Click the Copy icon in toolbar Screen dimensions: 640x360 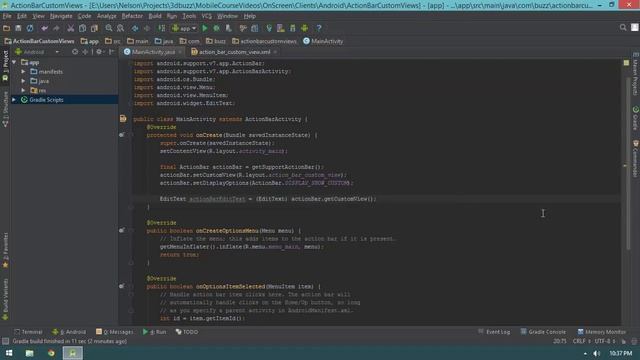click(x=82, y=28)
